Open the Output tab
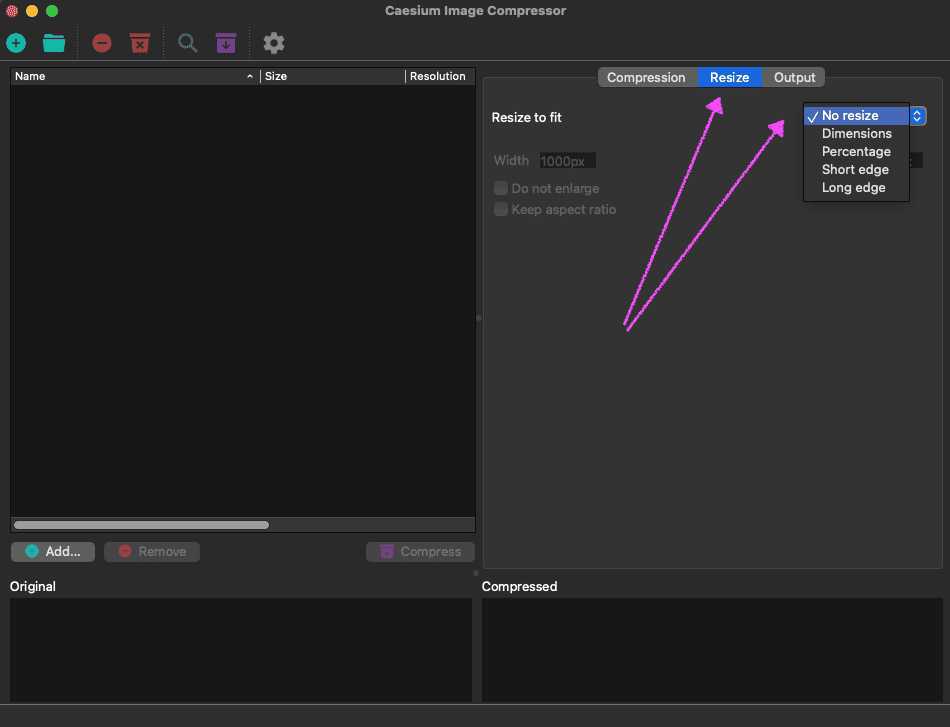Screen dimensions: 950x727 (794, 77)
